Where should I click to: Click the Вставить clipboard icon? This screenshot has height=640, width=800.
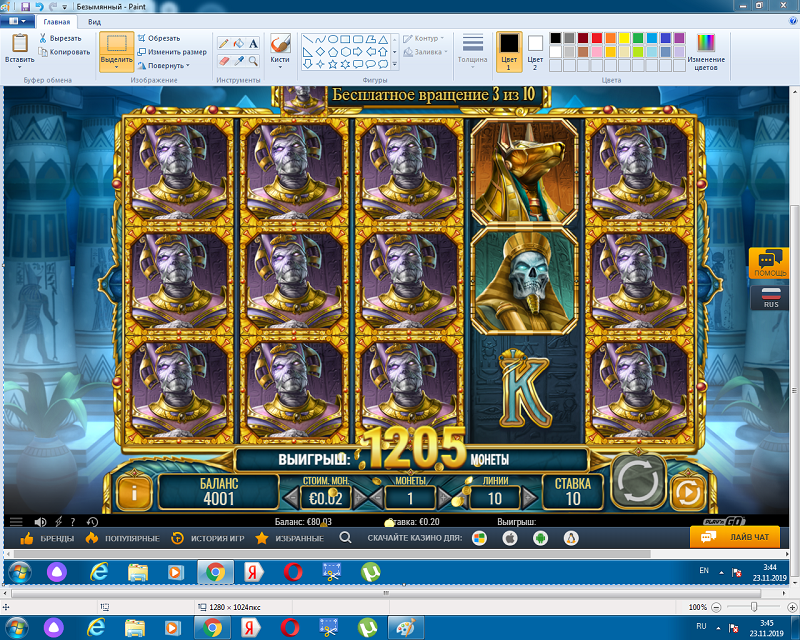click(20, 43)
